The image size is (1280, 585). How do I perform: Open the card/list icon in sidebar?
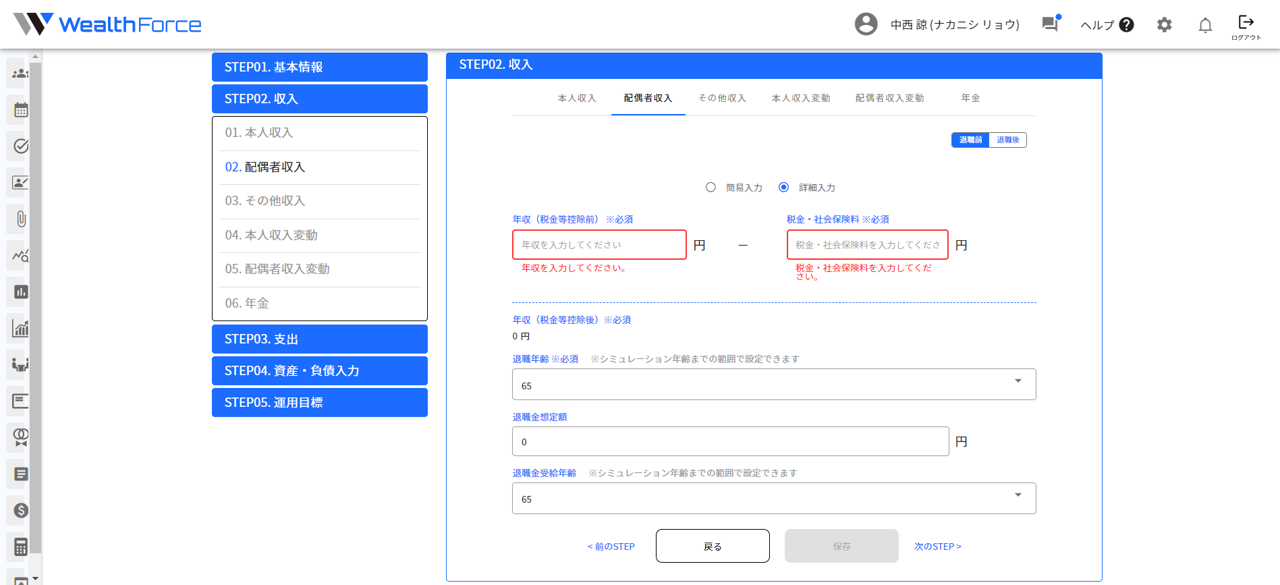coord(19,401)
